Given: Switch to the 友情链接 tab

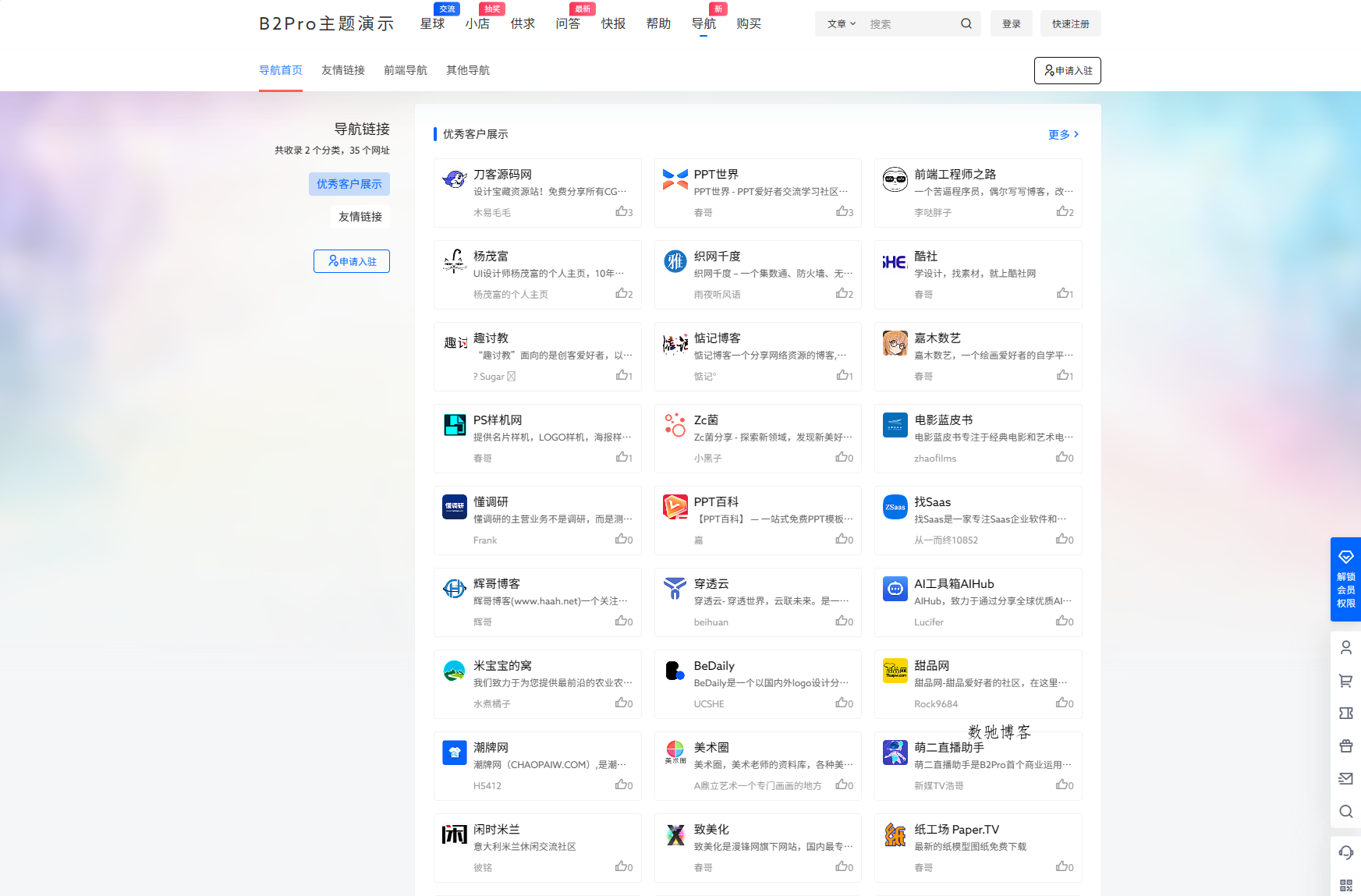Looking at the screenshot, I should tap(343, 70).
